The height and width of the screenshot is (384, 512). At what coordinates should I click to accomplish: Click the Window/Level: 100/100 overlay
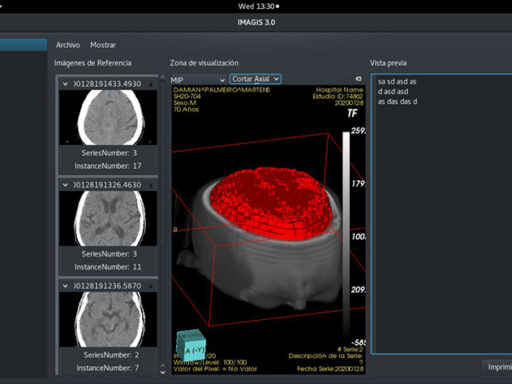pyautogui.click(x=210, y=362)
